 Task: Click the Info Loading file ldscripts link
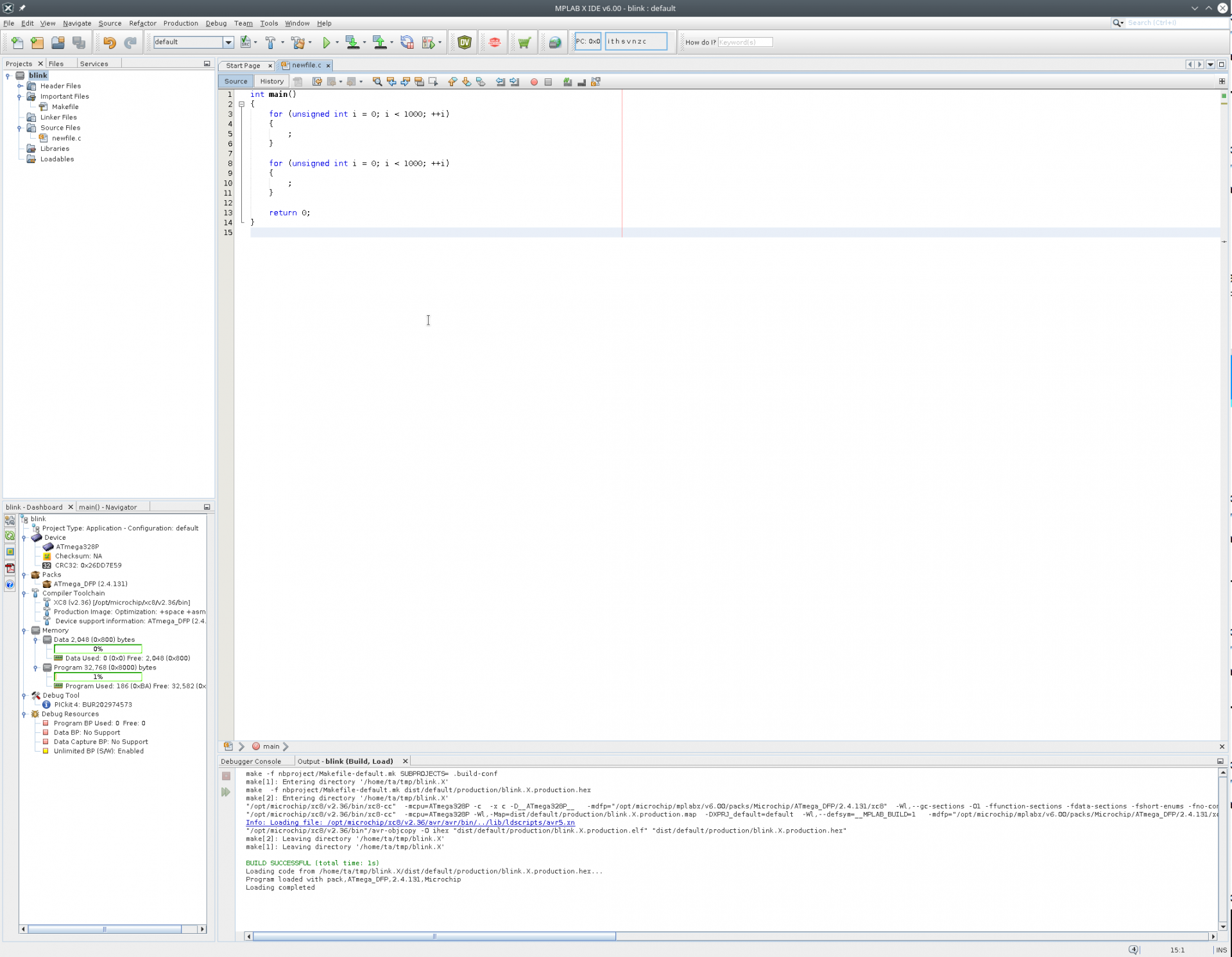410,822
